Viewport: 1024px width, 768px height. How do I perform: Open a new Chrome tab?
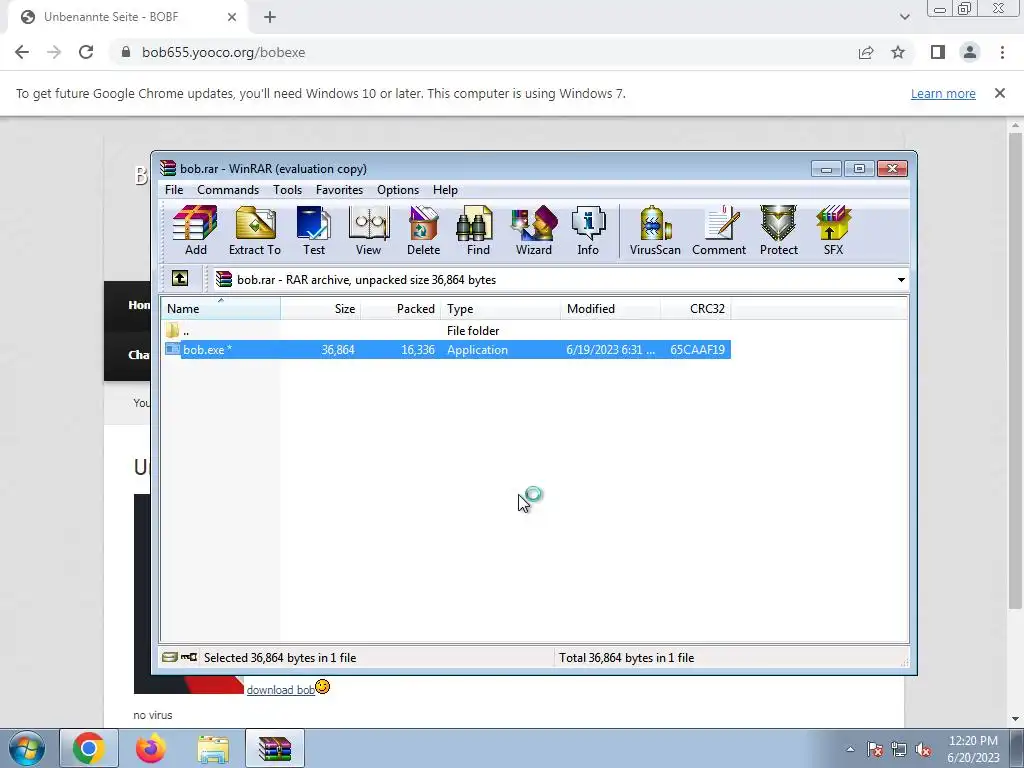(270, 17)
